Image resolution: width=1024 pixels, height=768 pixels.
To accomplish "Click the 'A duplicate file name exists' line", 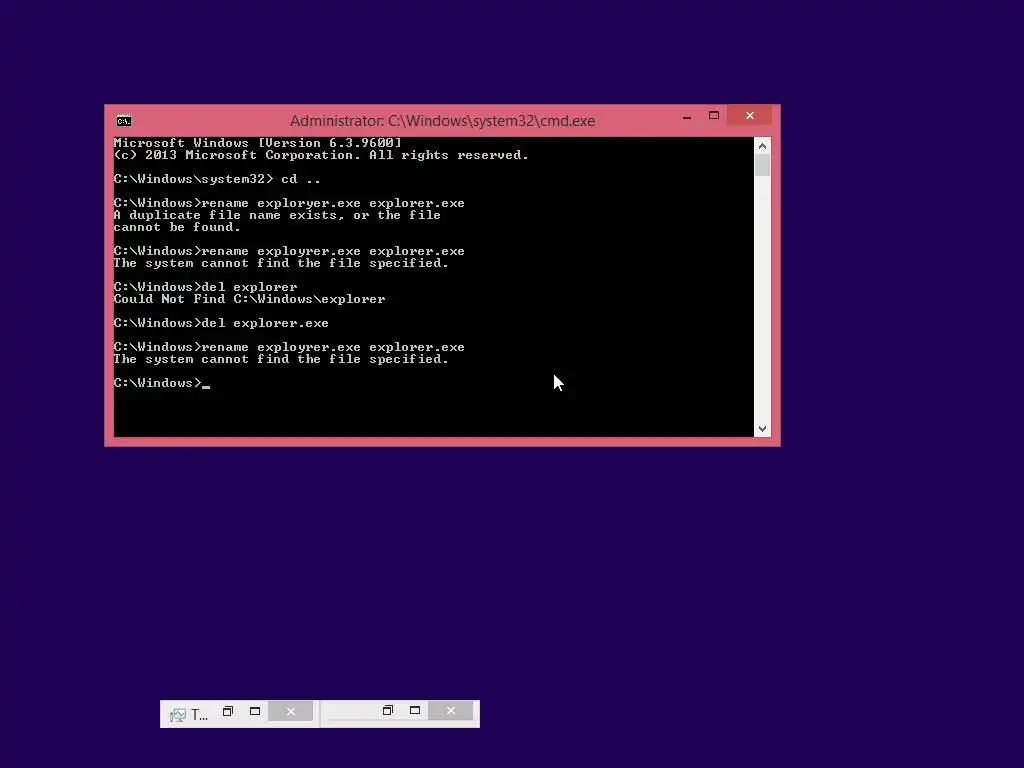I will pos(277,216).
